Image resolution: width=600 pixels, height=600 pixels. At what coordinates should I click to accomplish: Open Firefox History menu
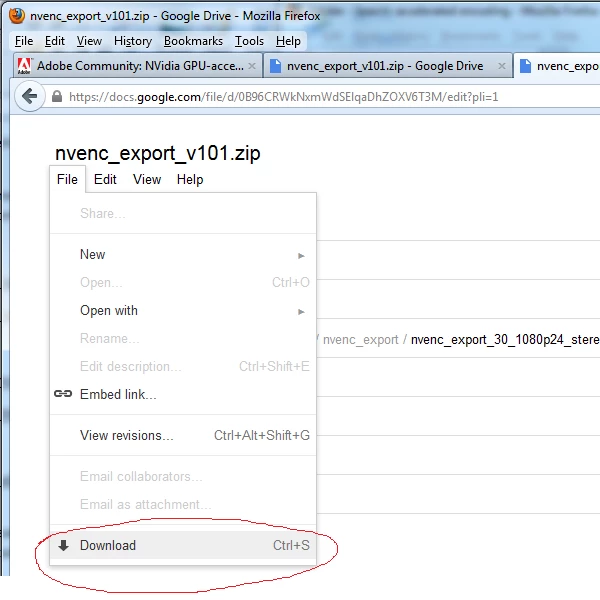pos(133,41)
